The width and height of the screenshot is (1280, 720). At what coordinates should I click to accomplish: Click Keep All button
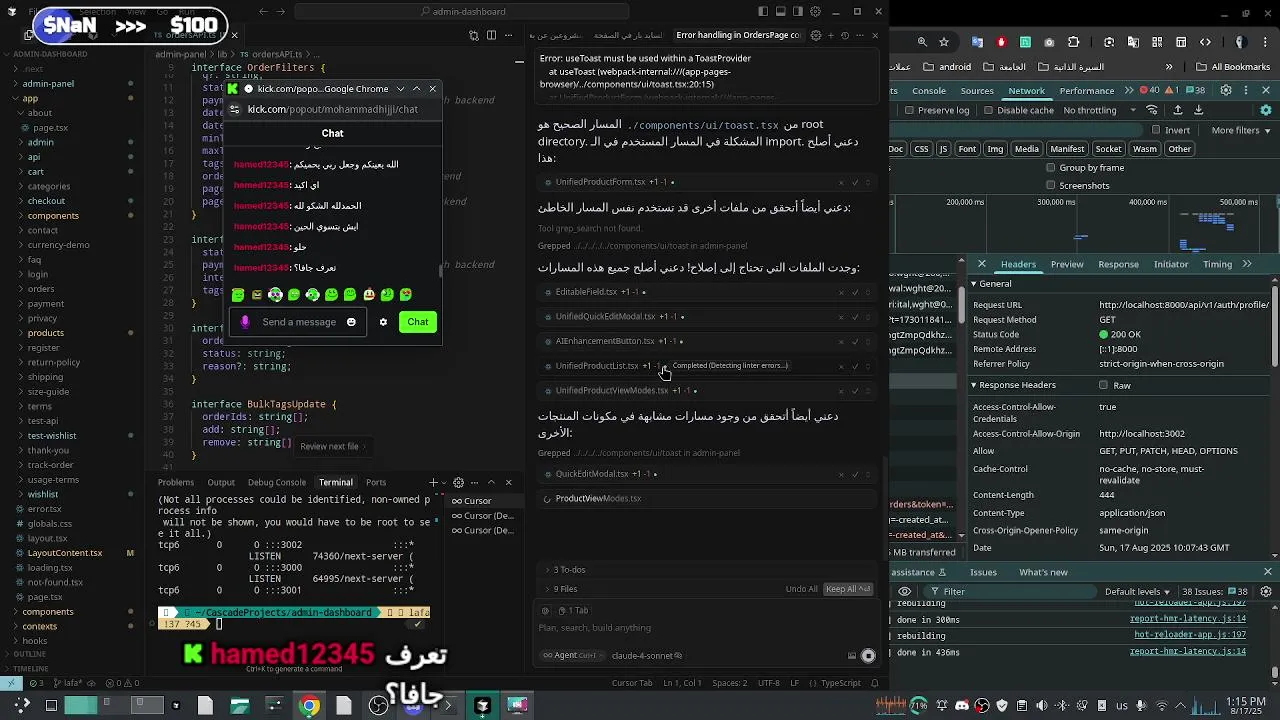(x=848, y=589)
